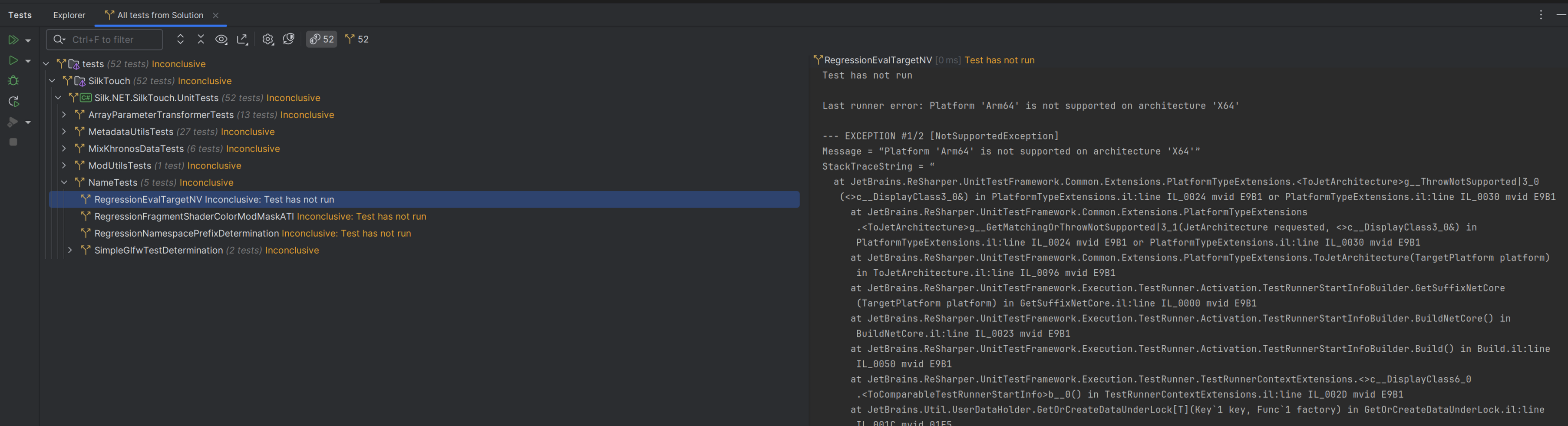This screenshot has width=1568, height=426.
Task: Run selected unit tests play icon
Action: (x=13, y=60)
